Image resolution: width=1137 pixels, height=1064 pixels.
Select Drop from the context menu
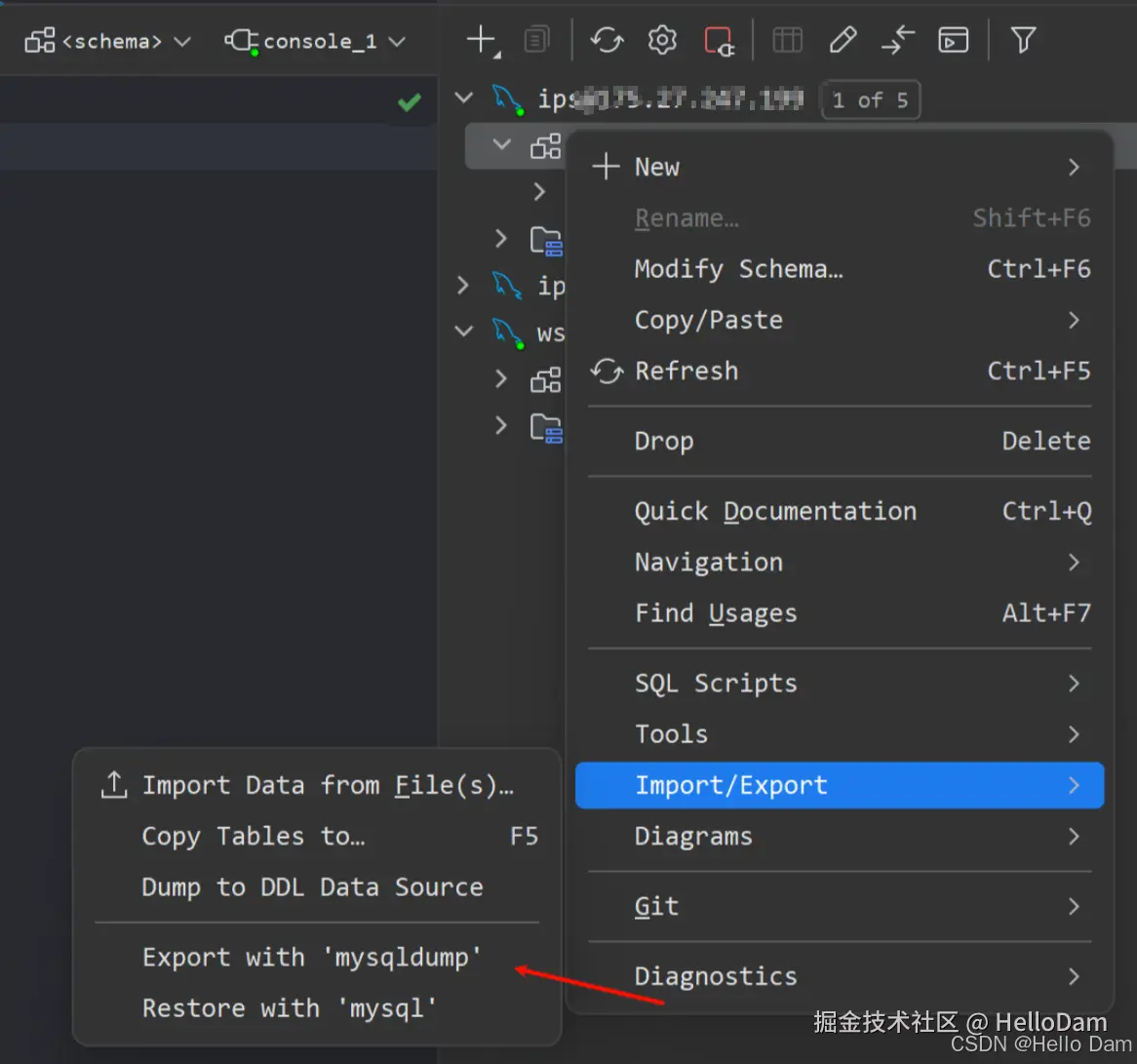[839, 441]
